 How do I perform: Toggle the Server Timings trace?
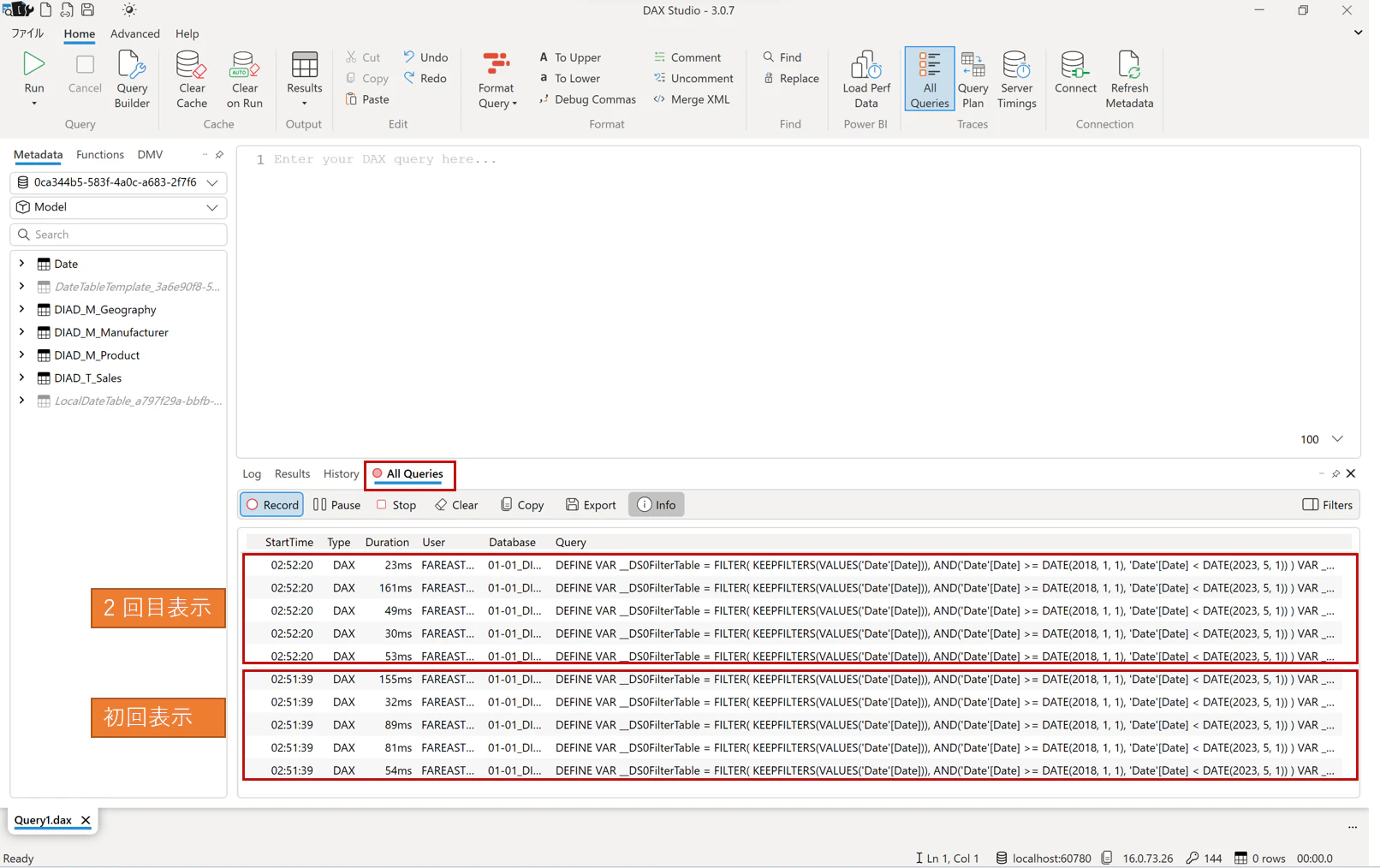1016,80
